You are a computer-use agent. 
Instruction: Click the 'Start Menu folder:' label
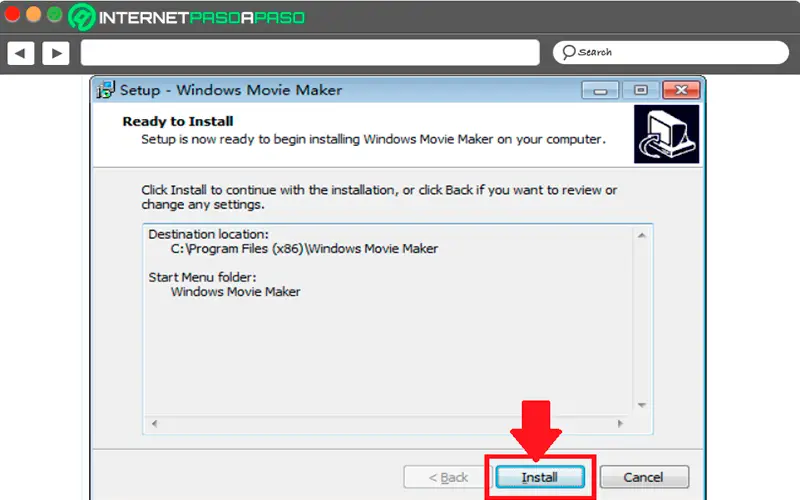[202, 277]
